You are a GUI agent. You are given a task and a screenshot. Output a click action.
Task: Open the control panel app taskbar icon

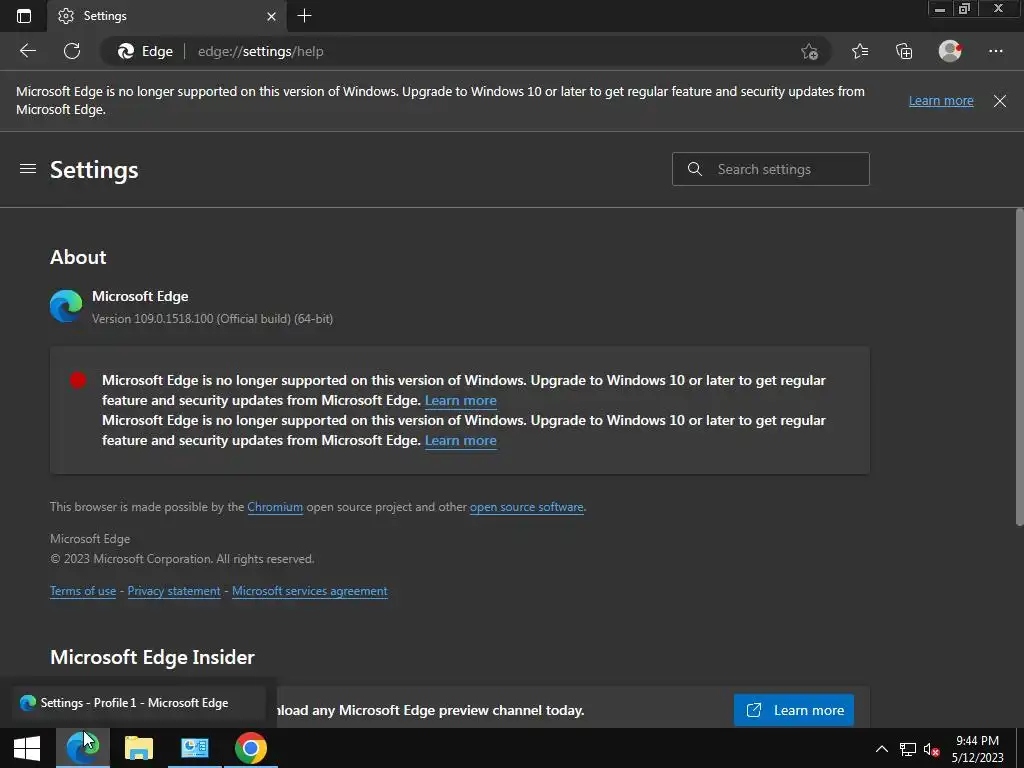(x=195, y=748)
